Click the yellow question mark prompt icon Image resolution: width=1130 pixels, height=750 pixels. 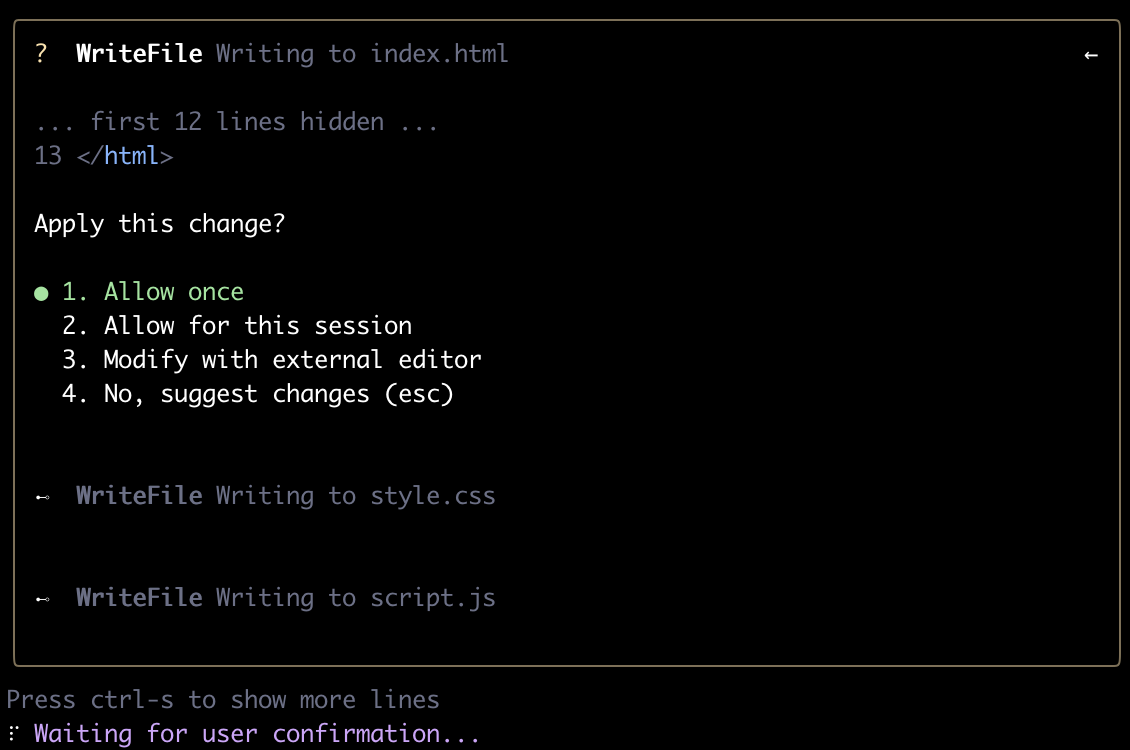pos(41,53)
